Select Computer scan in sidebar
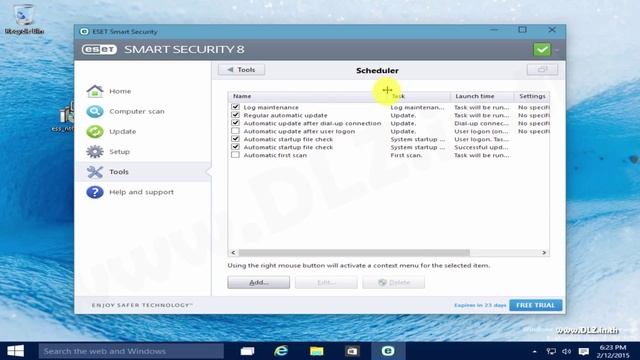 [x=137, y=111]
